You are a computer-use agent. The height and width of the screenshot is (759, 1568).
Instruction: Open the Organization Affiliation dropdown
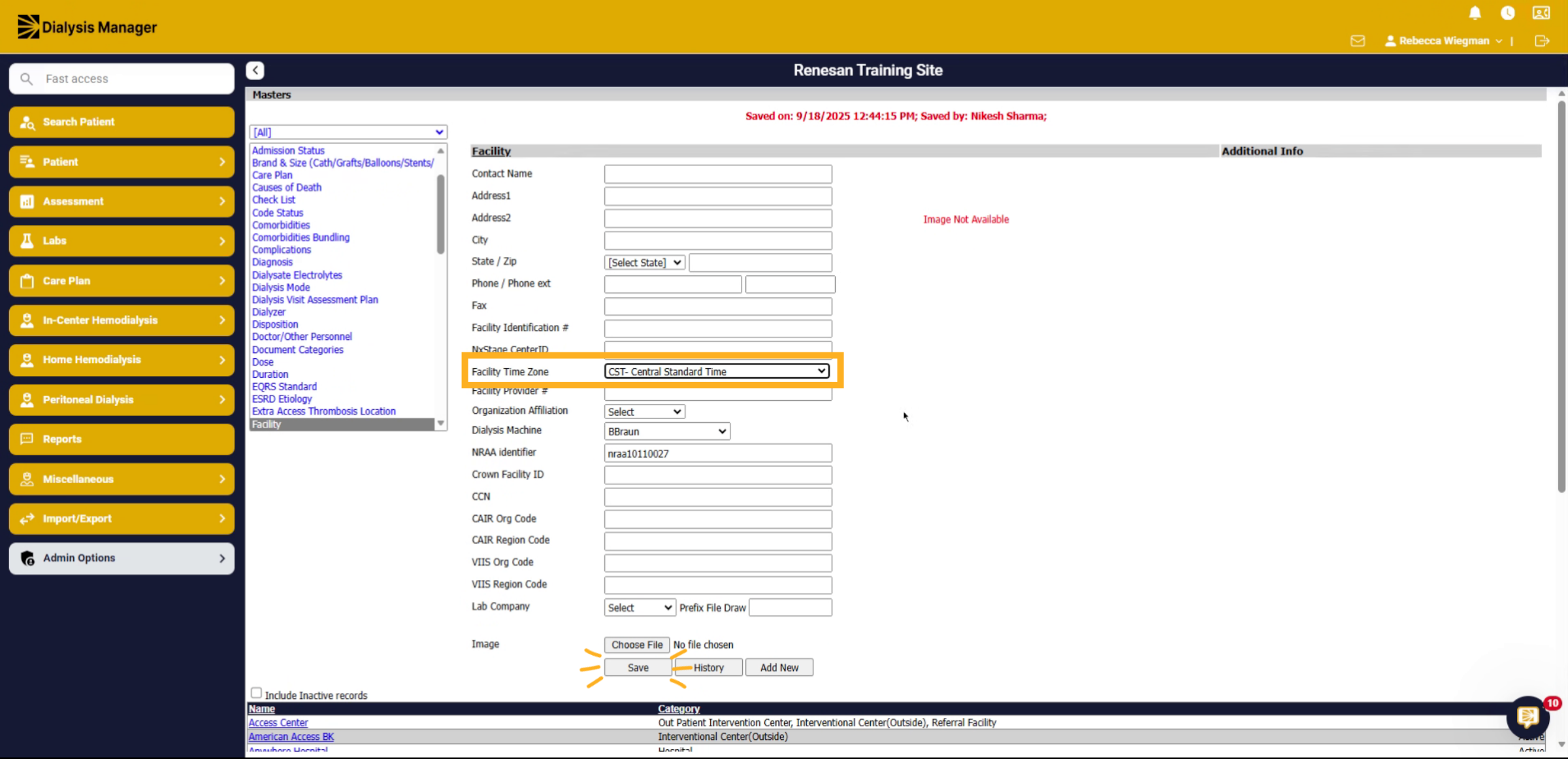point(644,412)
